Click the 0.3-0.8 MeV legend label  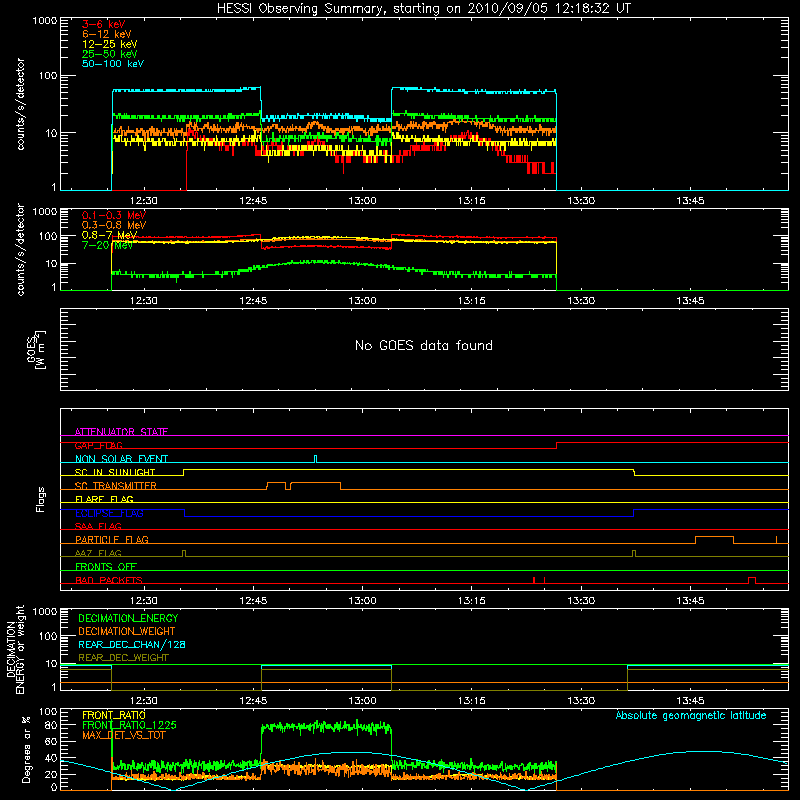coord(113,225)
